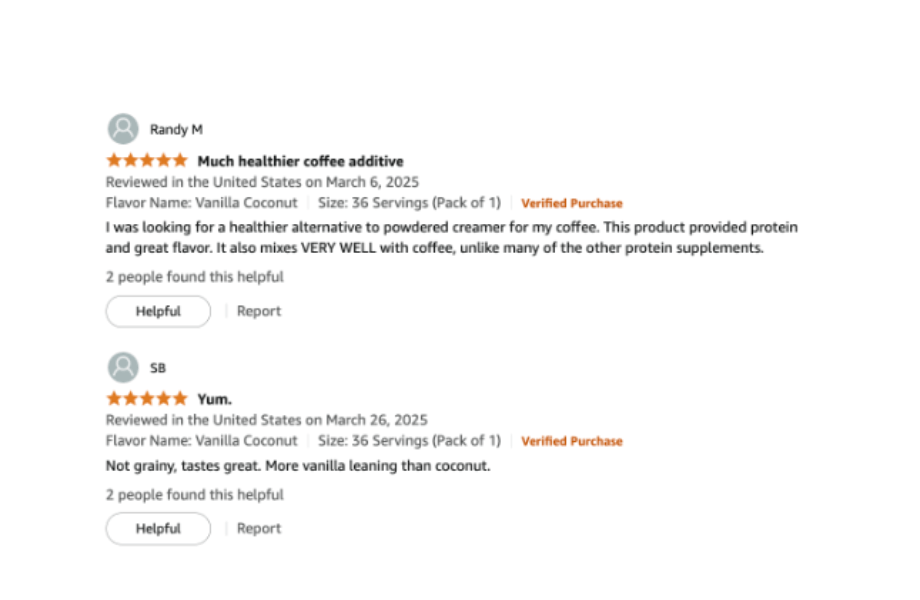Open Report options for Randy M's review
The width and height of the screenshot is (920, 600).
tap(259, 311)
